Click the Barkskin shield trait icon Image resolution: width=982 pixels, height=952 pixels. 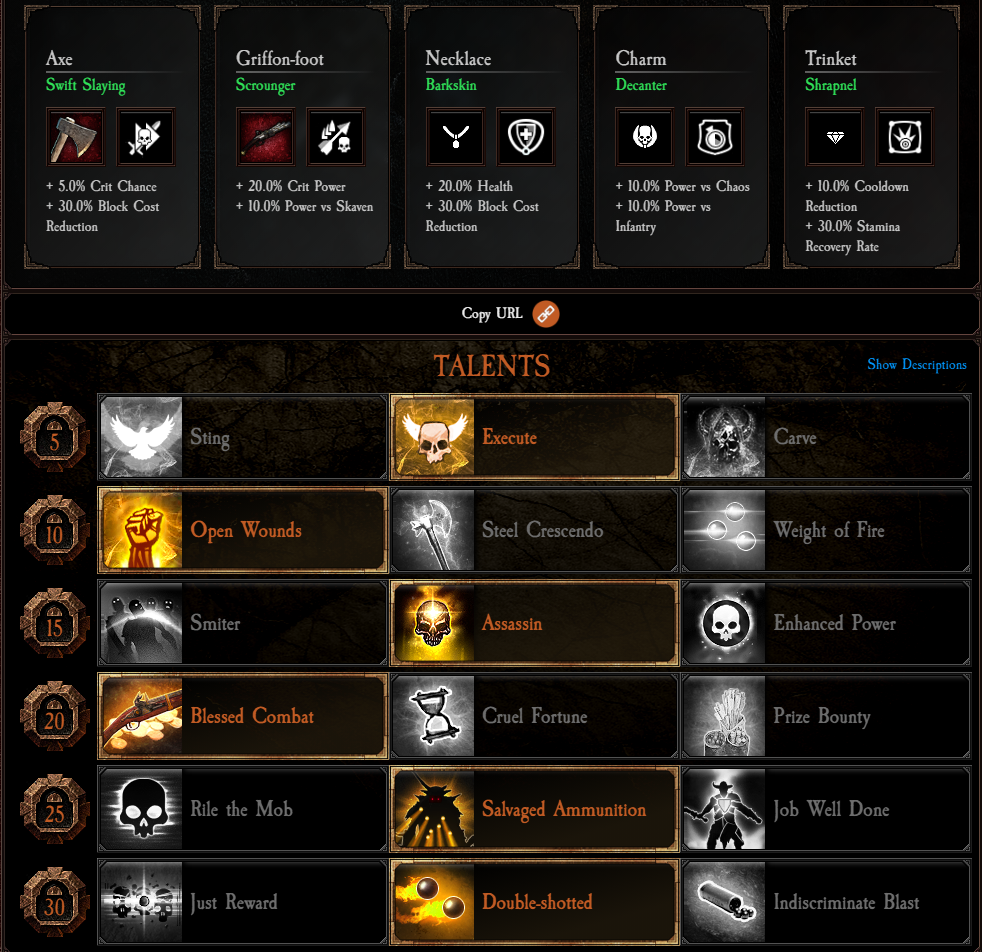pos(525,137)
